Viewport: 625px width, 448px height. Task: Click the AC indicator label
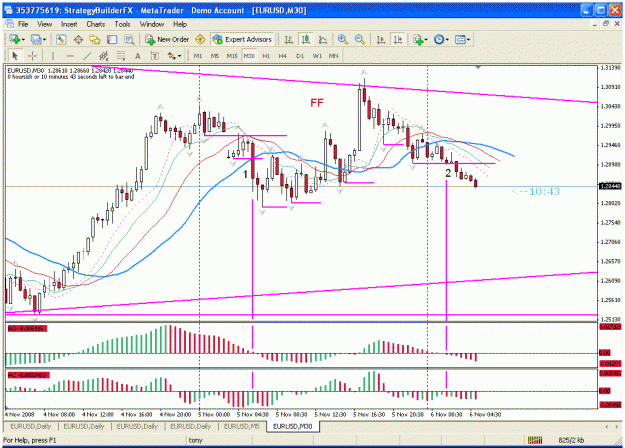28,375
